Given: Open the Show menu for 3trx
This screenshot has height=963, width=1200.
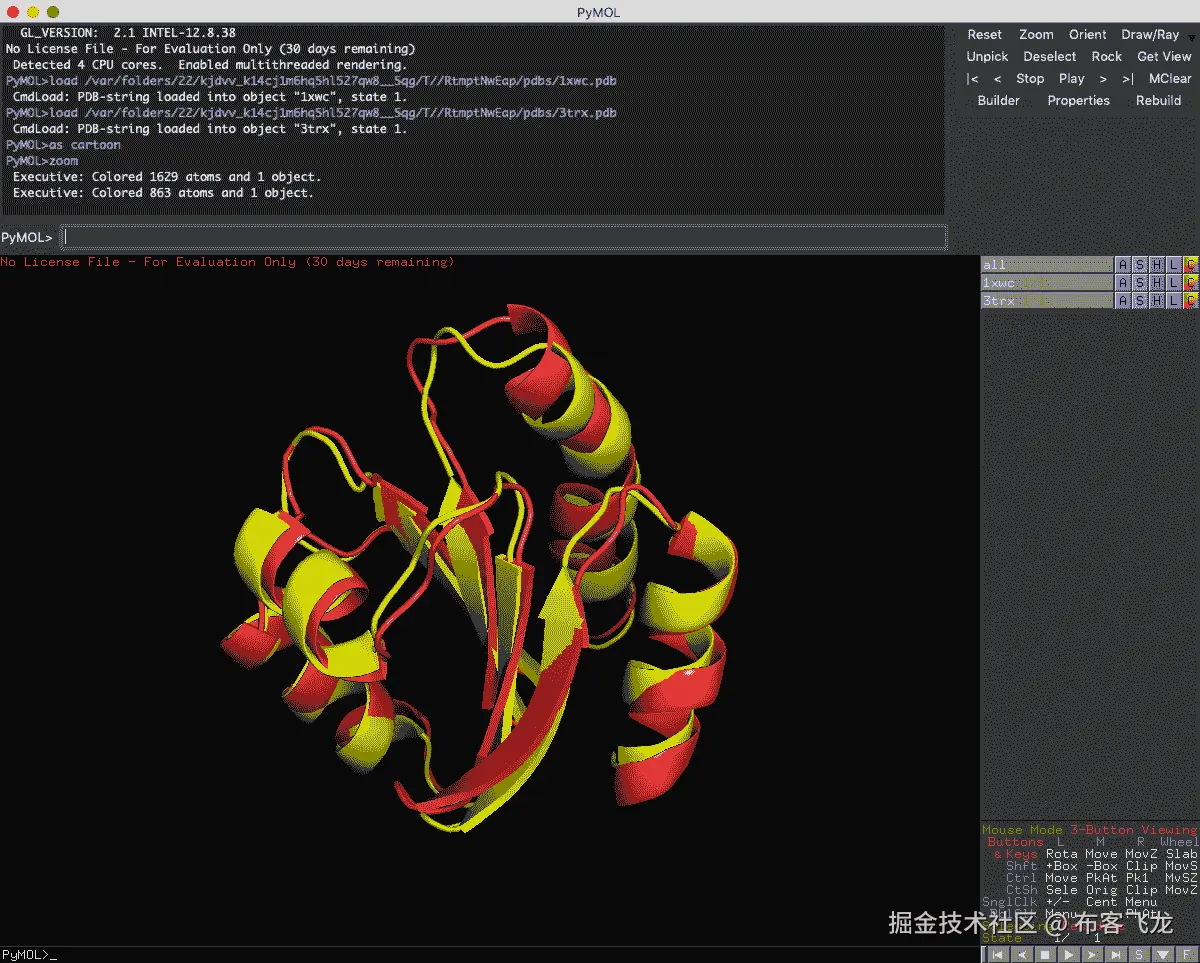Looking at the screenshot, I should tap(1140, 301).
